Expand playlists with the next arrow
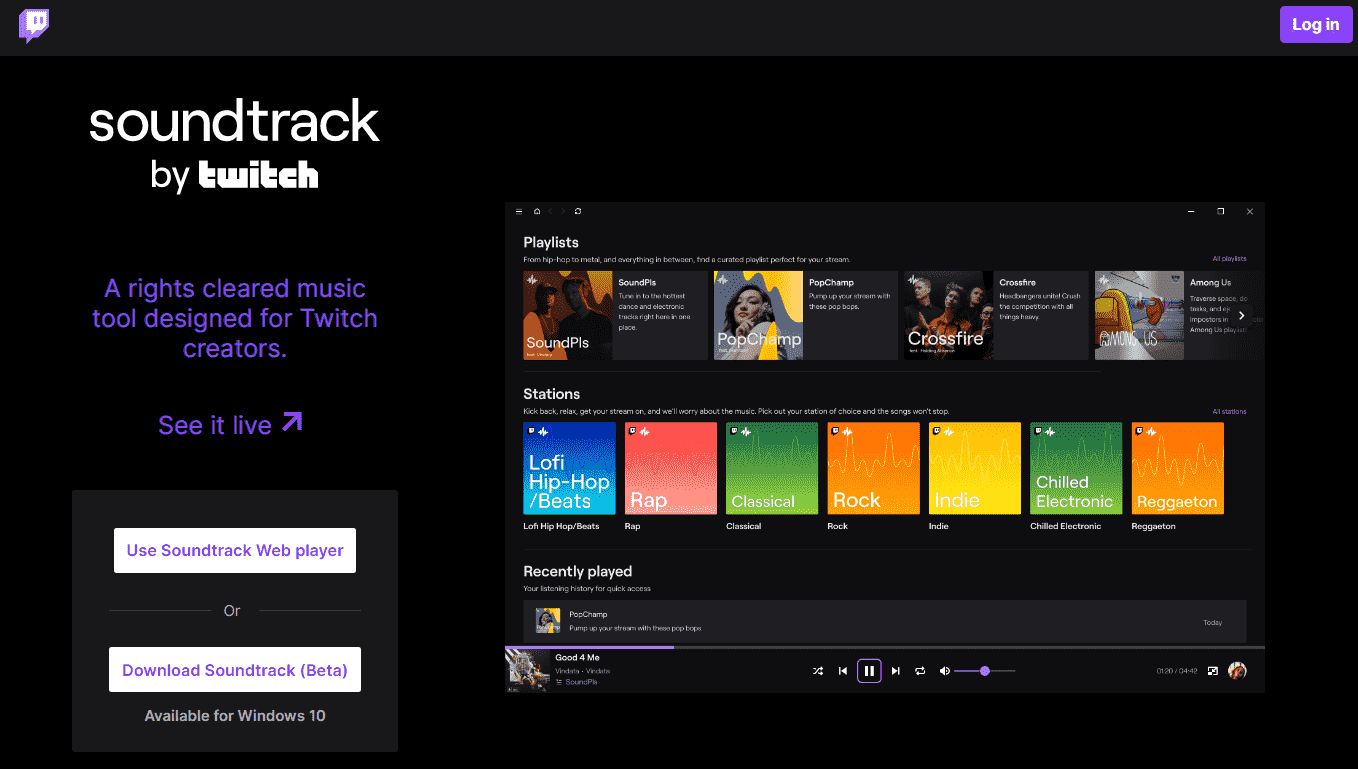The width and height of the screenshot is (1358, 769). pyautogui.click(x=1241, y=316)
